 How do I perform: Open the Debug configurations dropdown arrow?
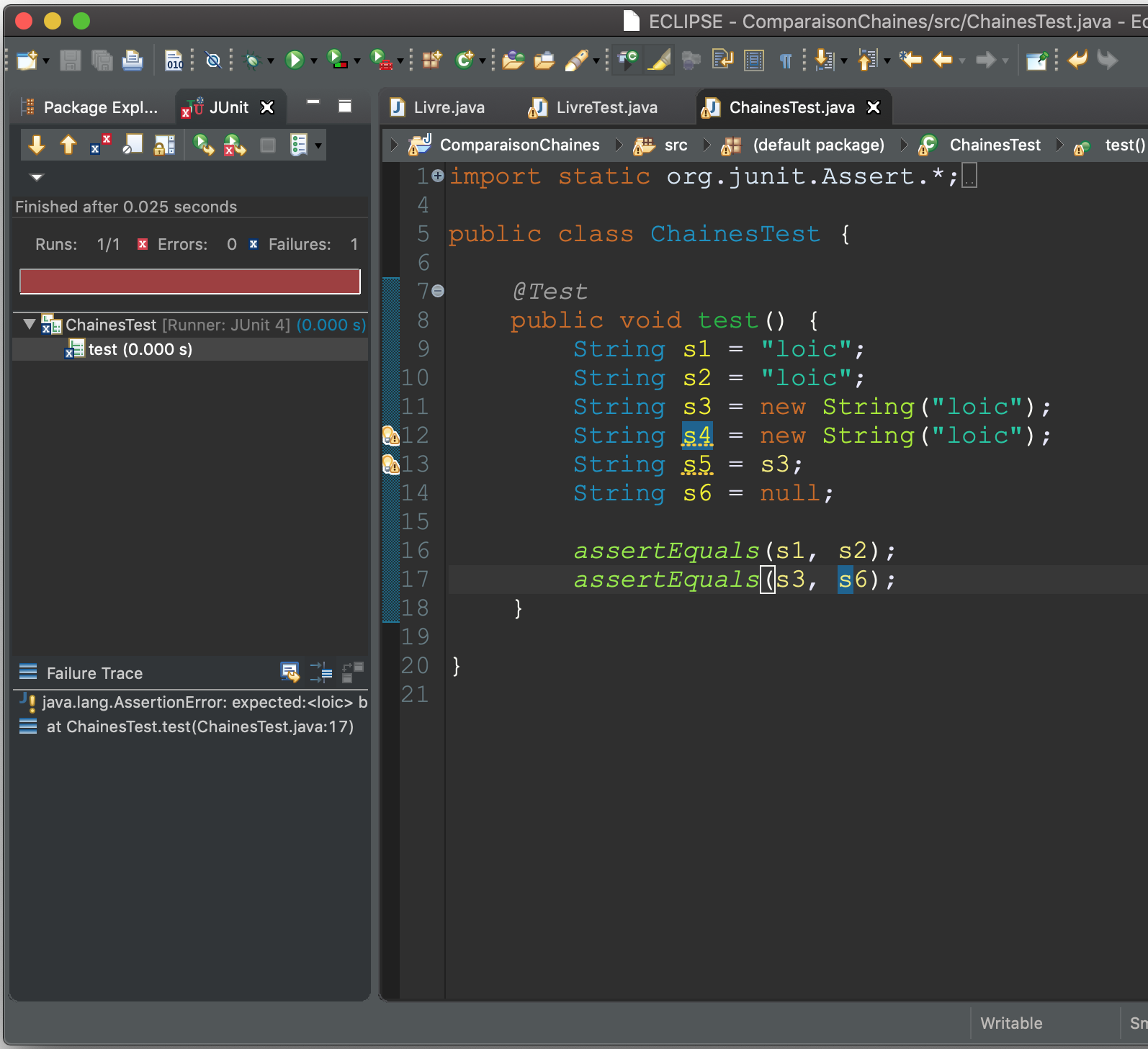click(271, 61)
